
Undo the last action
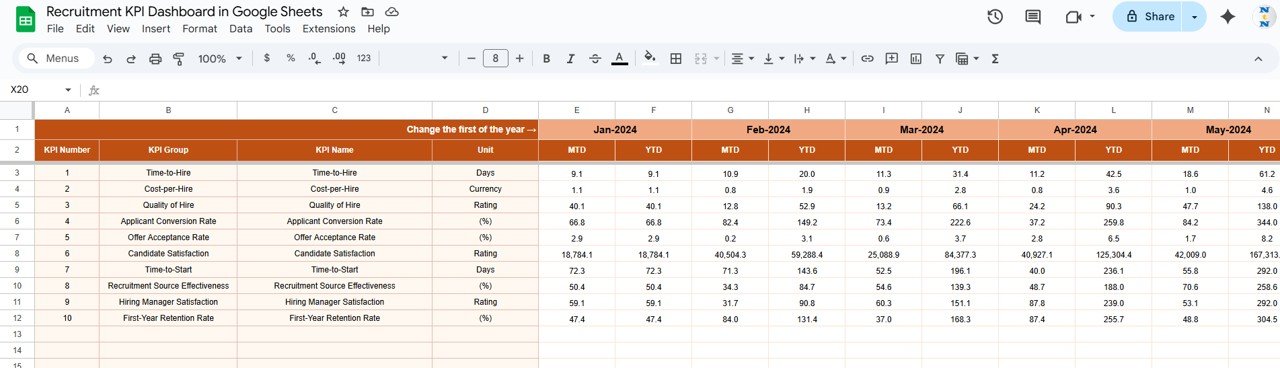[107, 59]
